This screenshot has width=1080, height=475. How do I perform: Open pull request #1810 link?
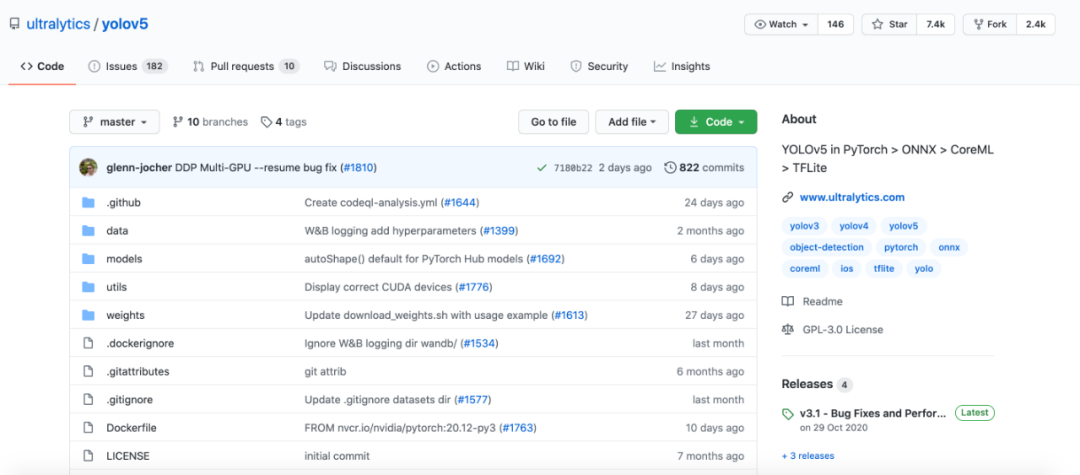359,167
